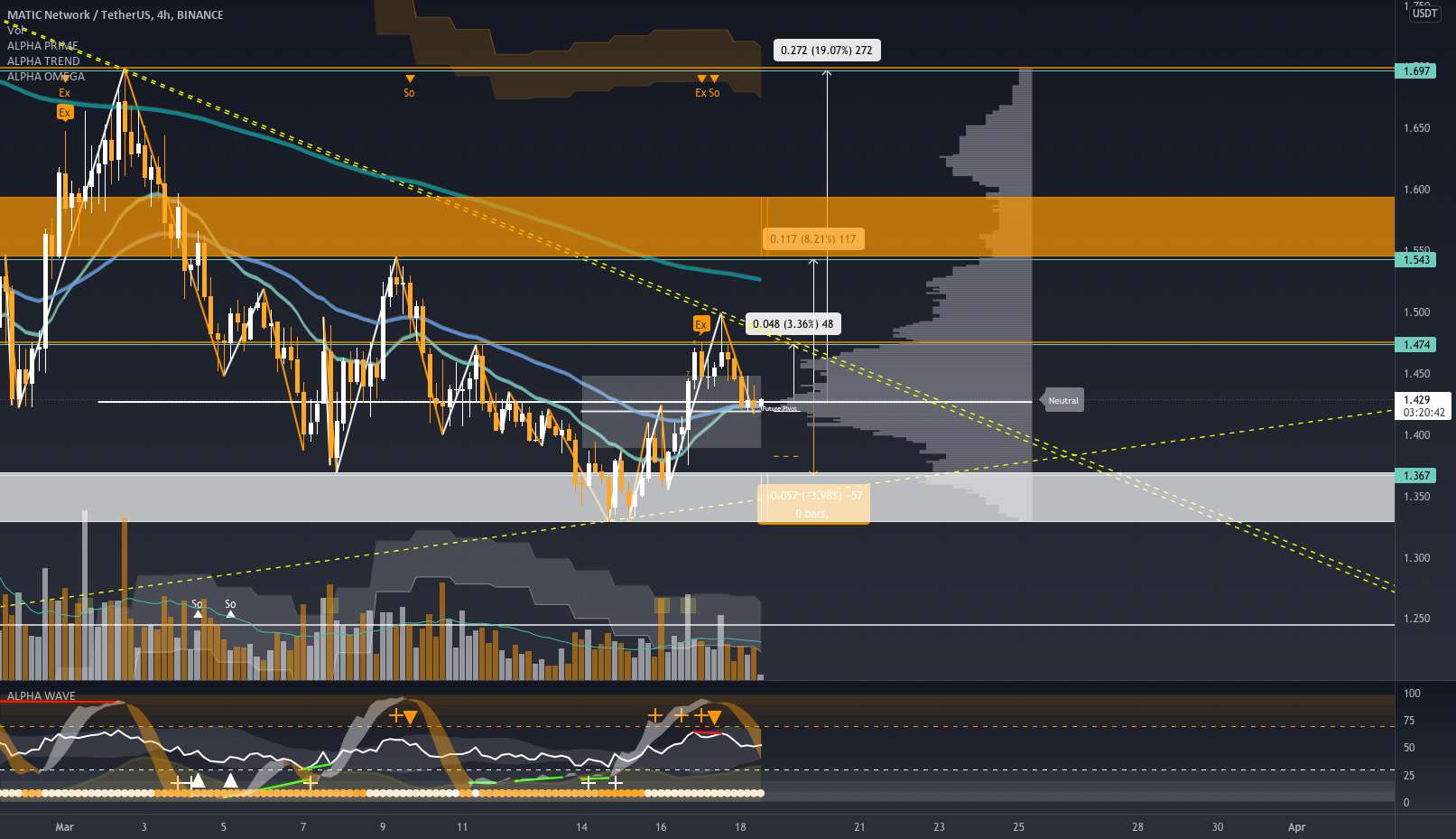1456x839 pixels.
Task: Click the orange Ex badge near March 1
Action: click(64, 112)
